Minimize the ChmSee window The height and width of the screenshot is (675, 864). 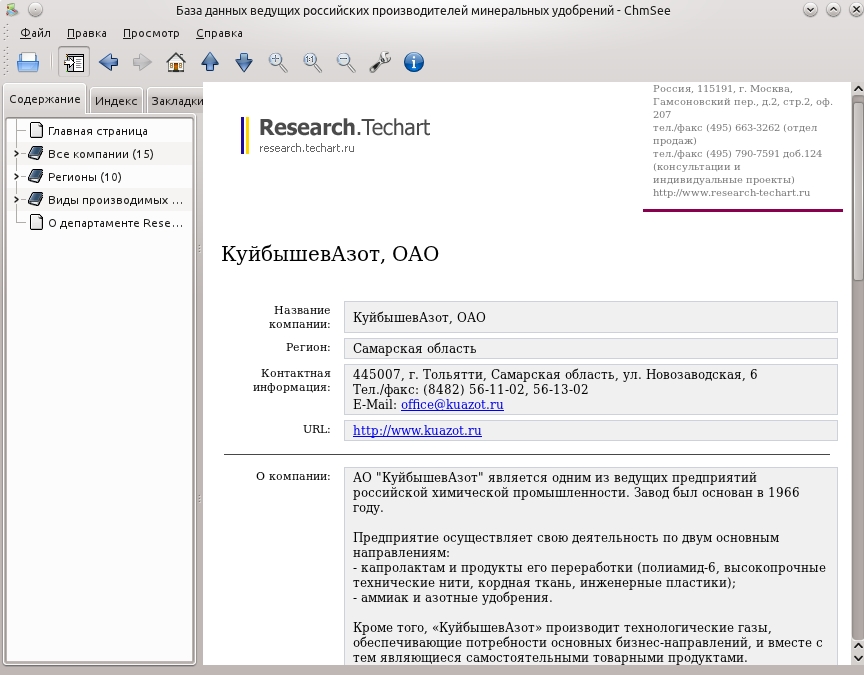pos(810,9)
